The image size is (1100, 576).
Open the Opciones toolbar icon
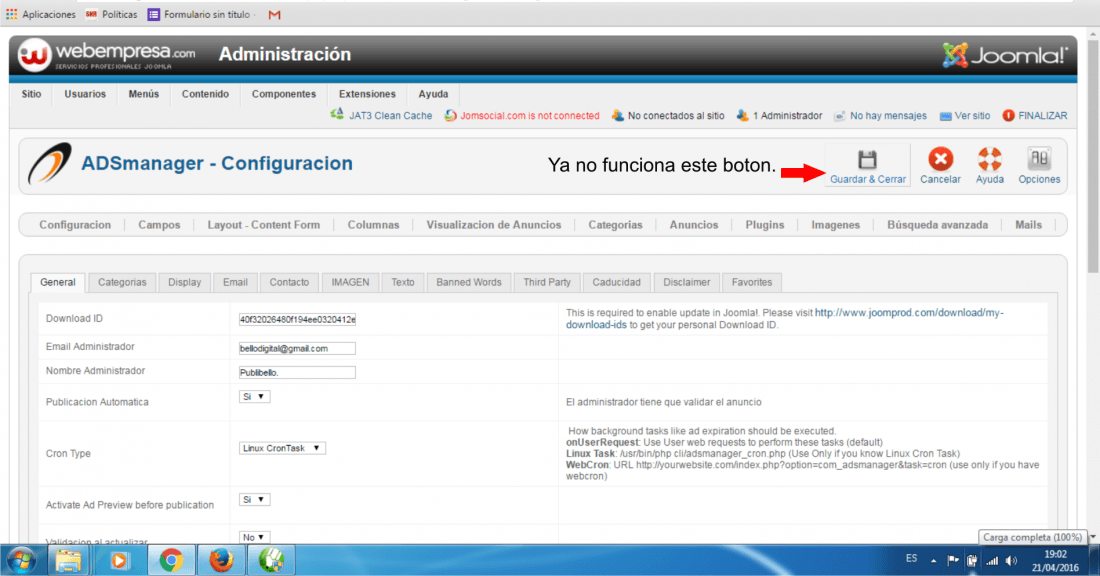click(1039, 159)
